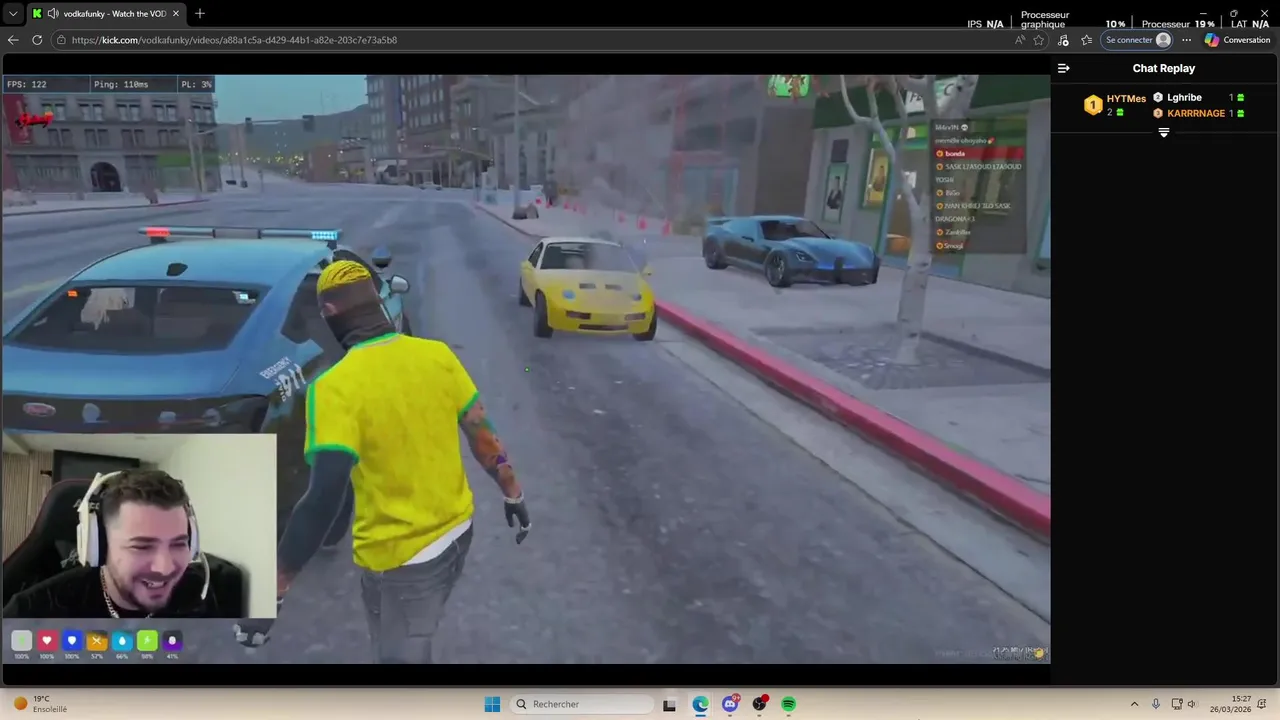Screen dimensions: 1280x720
Task: Click the streamer webcam overlay
Action: point(139,526)
